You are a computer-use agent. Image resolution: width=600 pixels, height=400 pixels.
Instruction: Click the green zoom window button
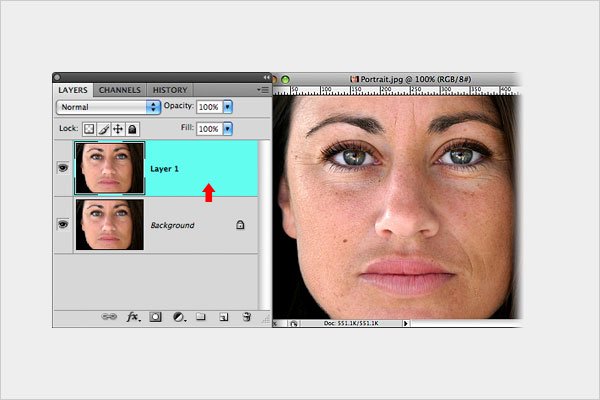pyautogui.click(x=285, y=80)
